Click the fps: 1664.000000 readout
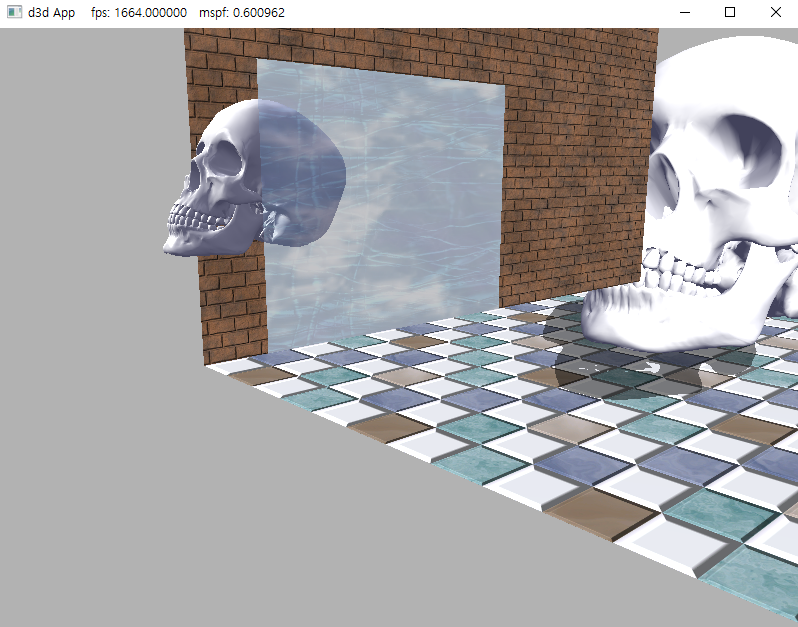The height and width of the screenshot is (627, 798). point(139,13)
